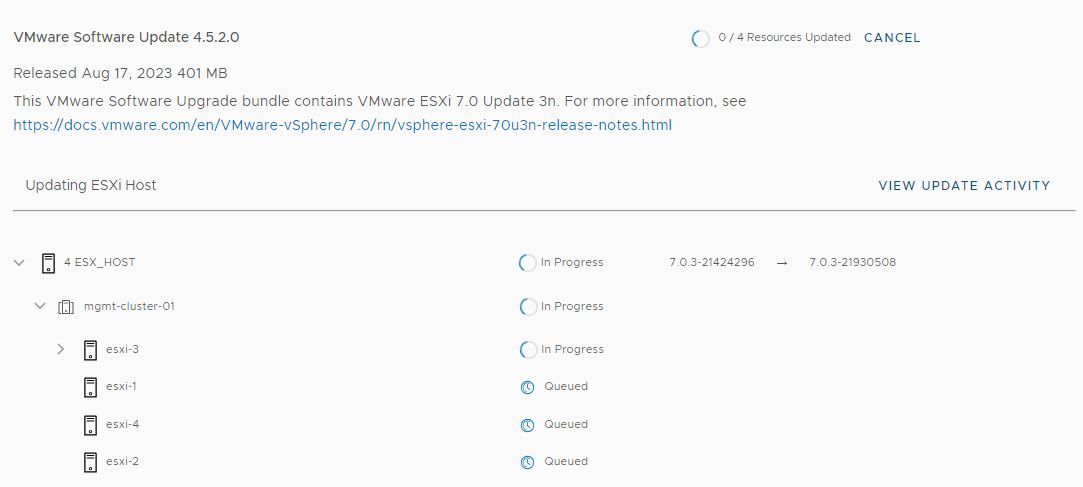
Task: Open View Update Activity
Action: coord(964,186)
